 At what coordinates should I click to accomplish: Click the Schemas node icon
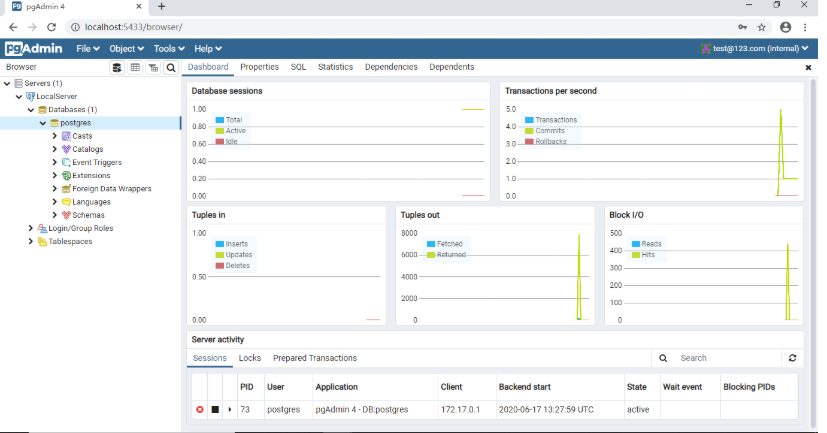[x=66, y=215]
